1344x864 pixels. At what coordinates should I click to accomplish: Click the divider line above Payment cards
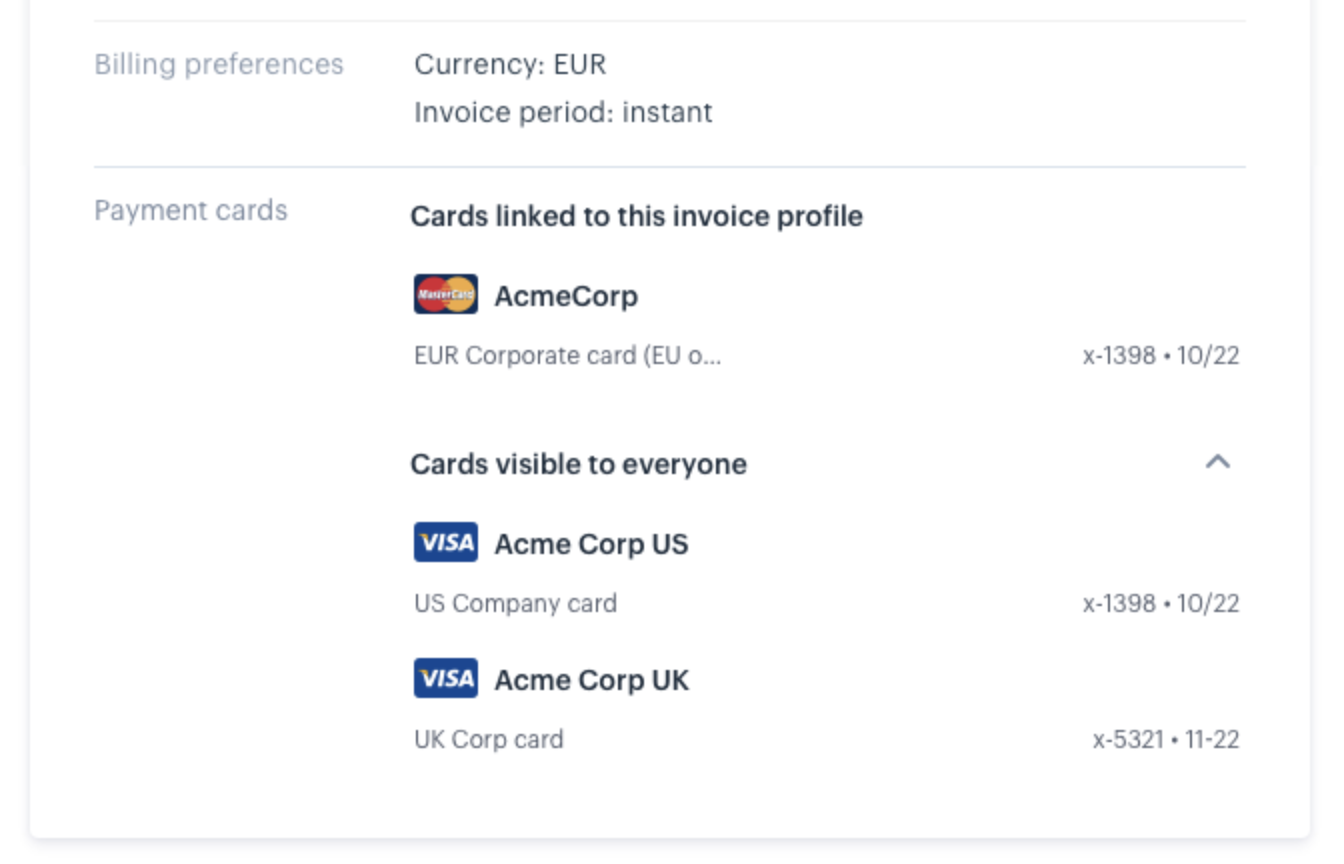coord(670,167)
